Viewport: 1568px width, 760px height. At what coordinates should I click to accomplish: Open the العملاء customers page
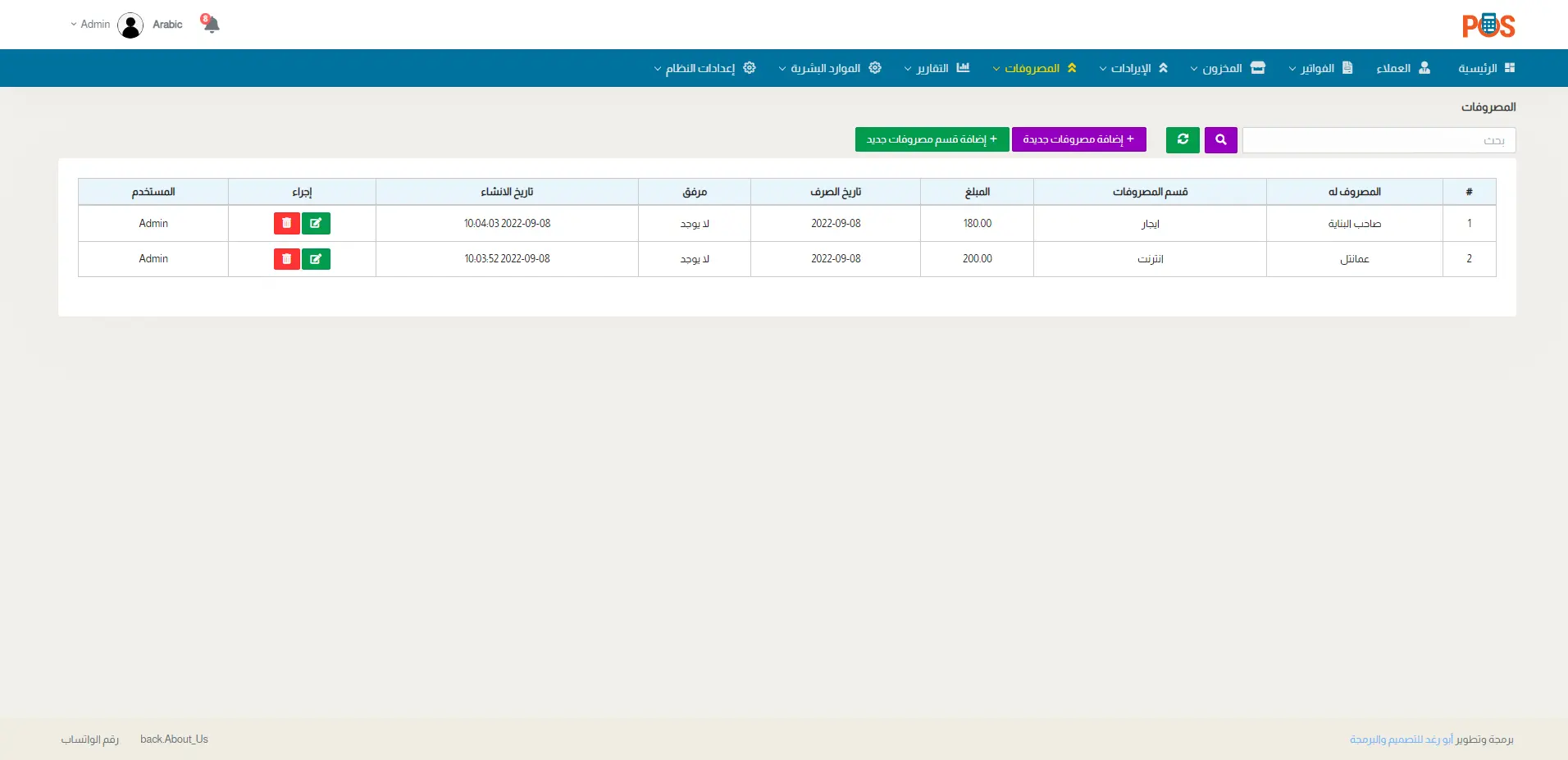point(1402,68)
